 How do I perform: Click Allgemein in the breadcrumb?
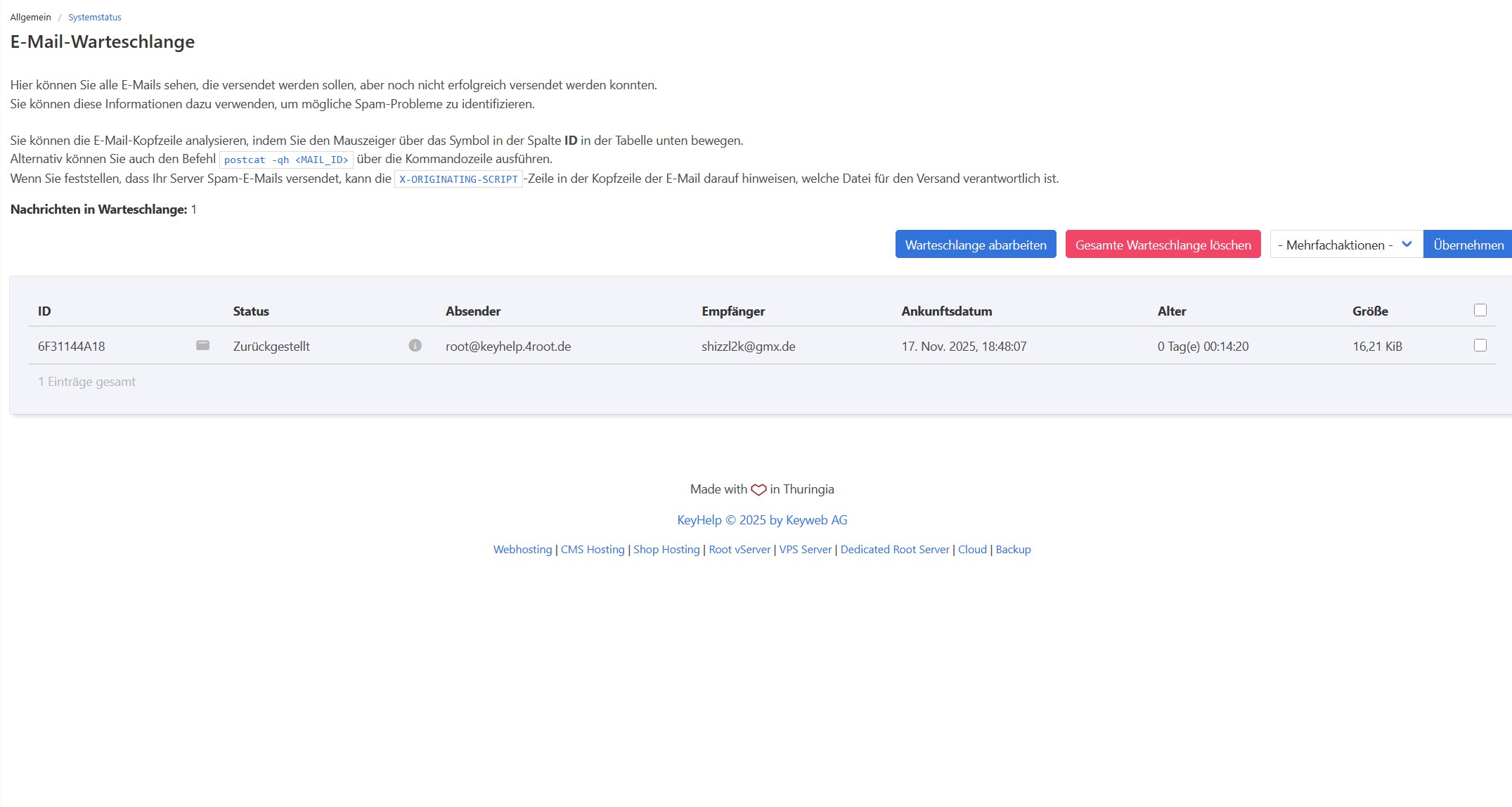(x=30, y=17)
